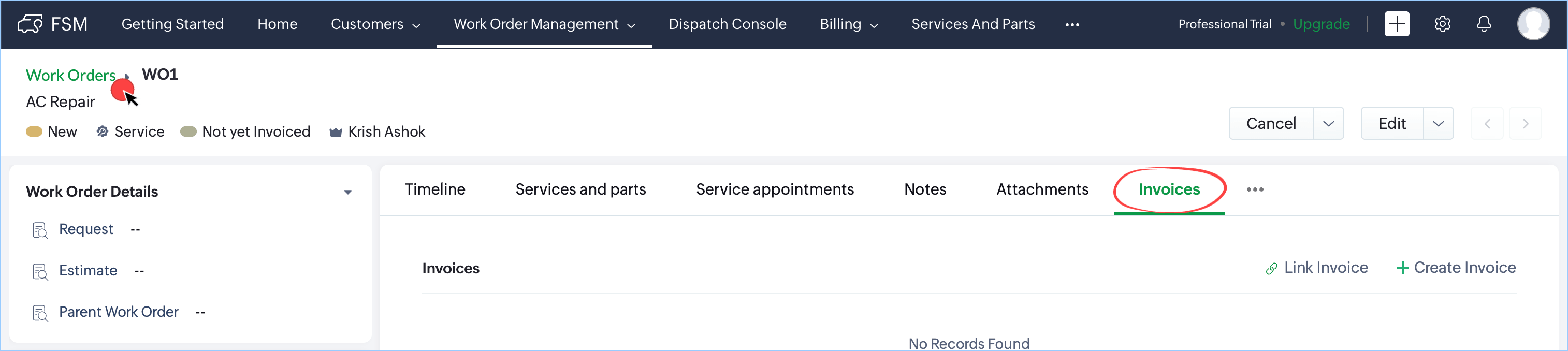
Task: Switch to the Service appointments tab
Action: pos(774,190)
